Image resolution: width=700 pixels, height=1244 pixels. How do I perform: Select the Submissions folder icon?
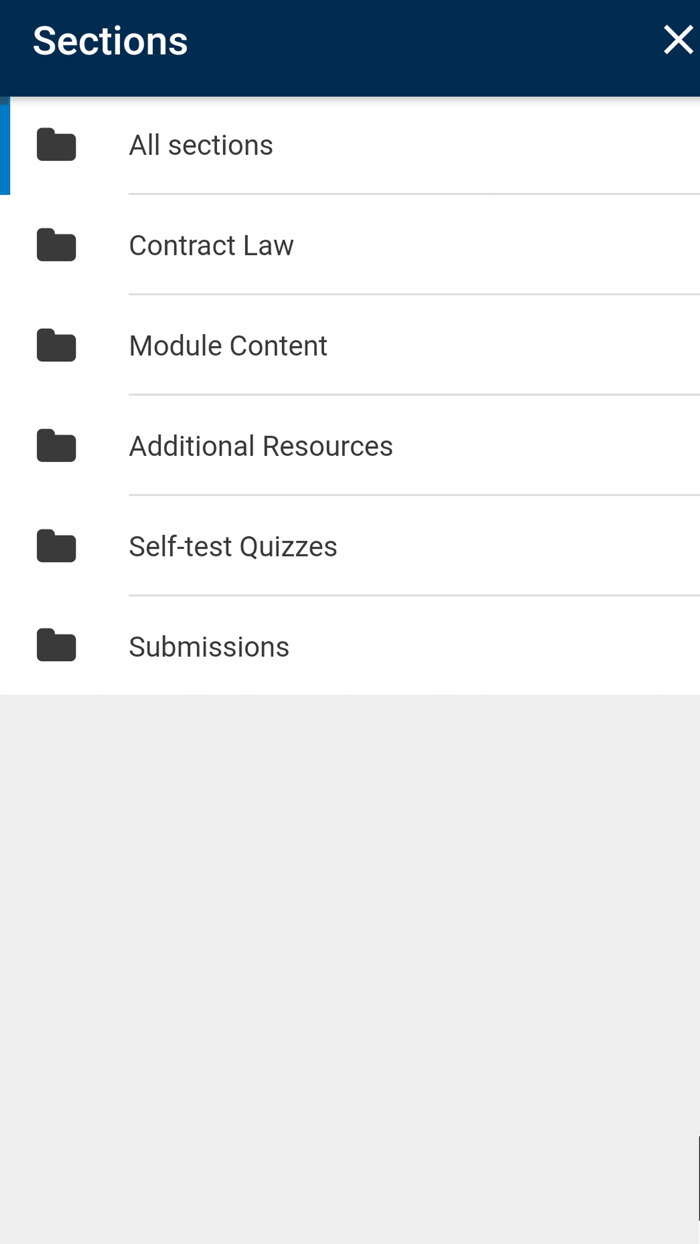coord(56,645)
